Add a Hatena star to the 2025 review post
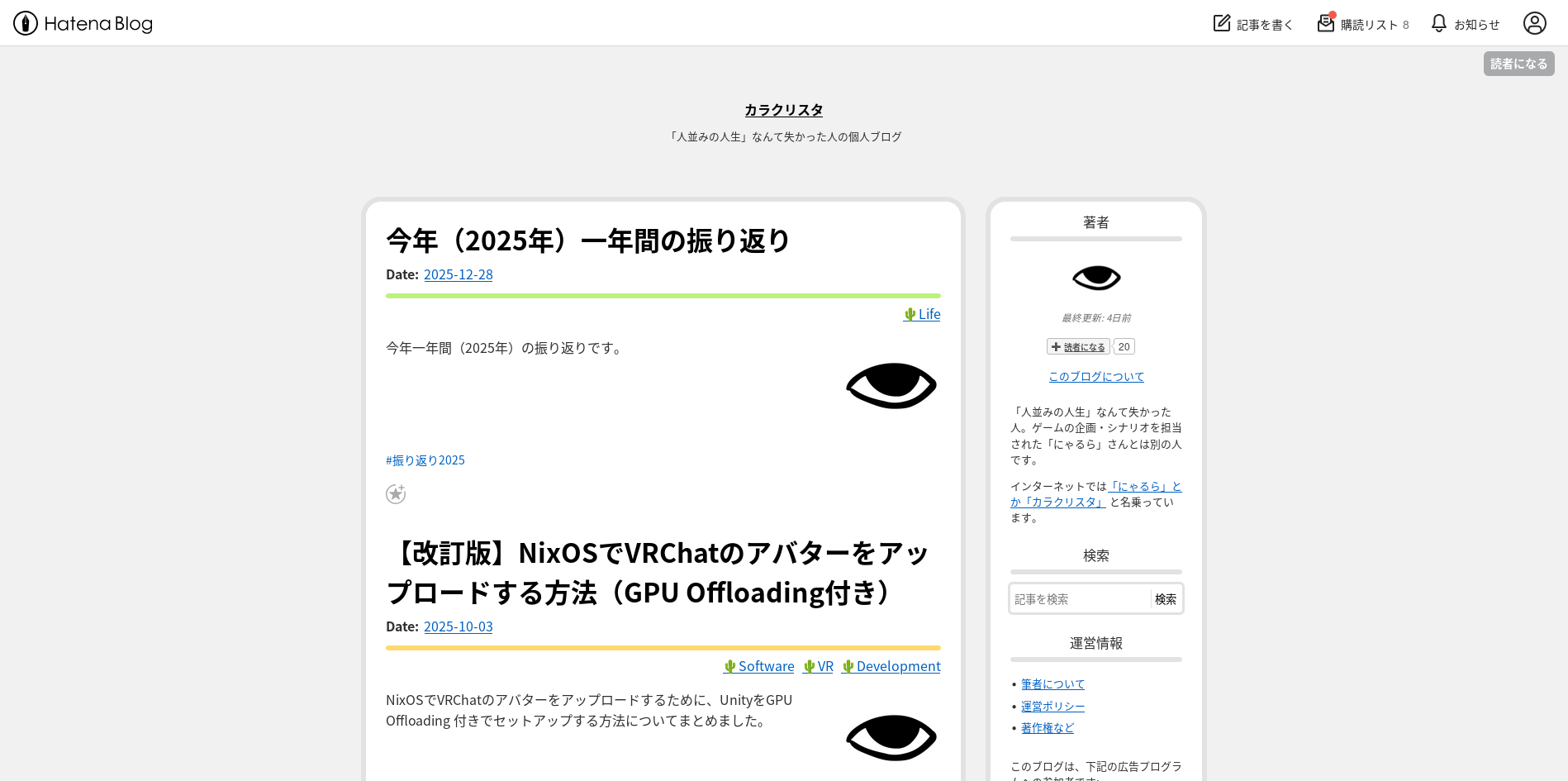Image resolution: width=1568 pixels, height=781 pixels. tap(396, 494)
